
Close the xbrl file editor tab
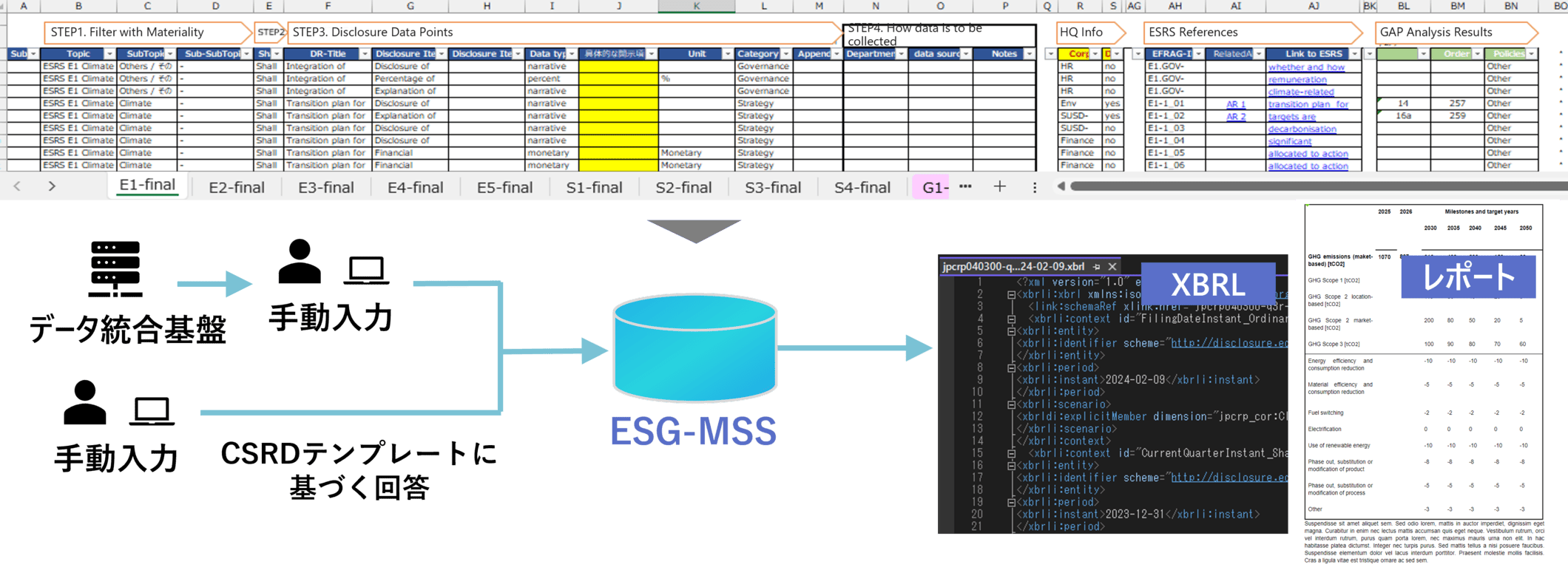pyautogui.click(x=1112, y=267)
